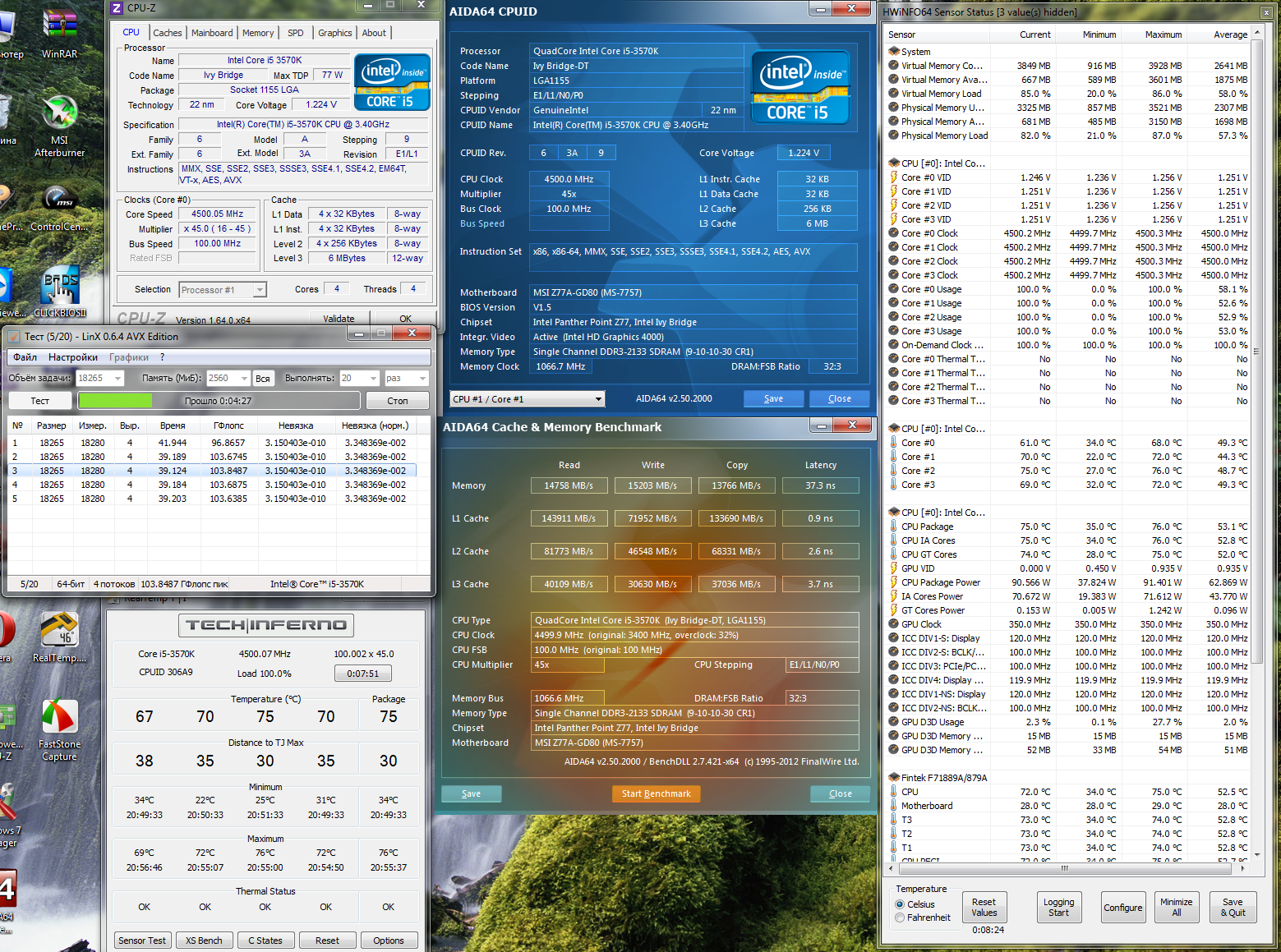This screenshot has height=952, width=1281.
Task: Click the thermometer icon beside Motherboard in HWiNFO64
Action: point(894,805)
